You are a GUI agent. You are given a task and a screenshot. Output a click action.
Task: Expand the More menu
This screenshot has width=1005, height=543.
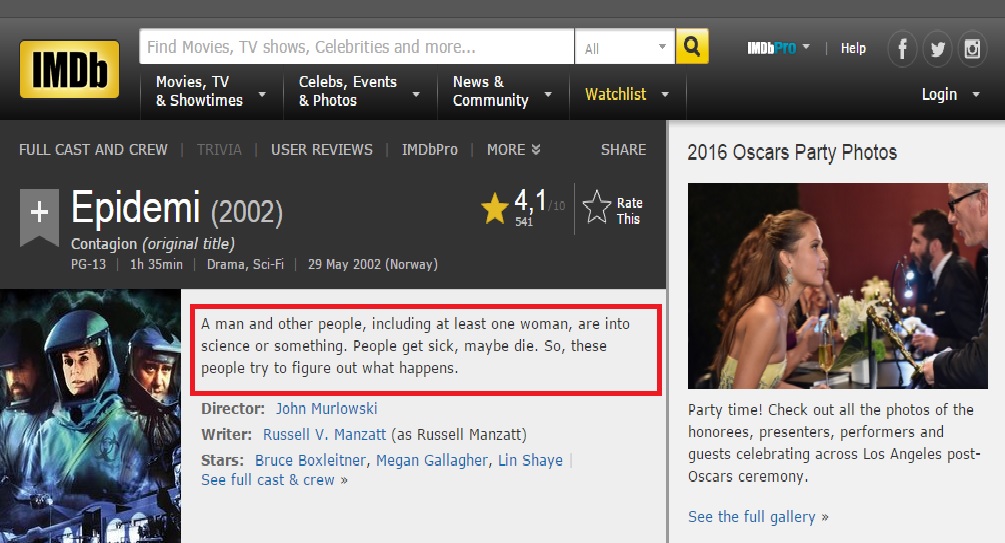tap(513, 150)
